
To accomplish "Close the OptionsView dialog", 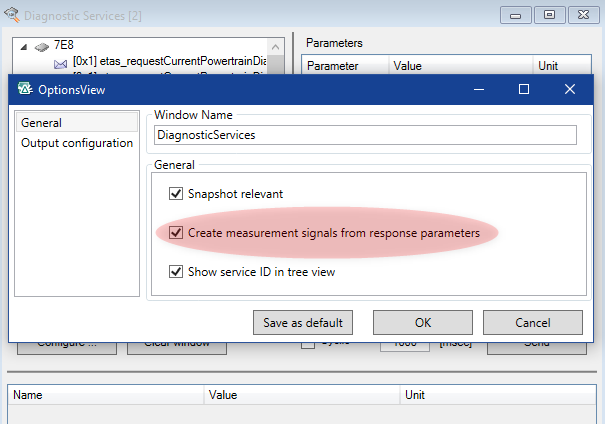I will (570, 89).
